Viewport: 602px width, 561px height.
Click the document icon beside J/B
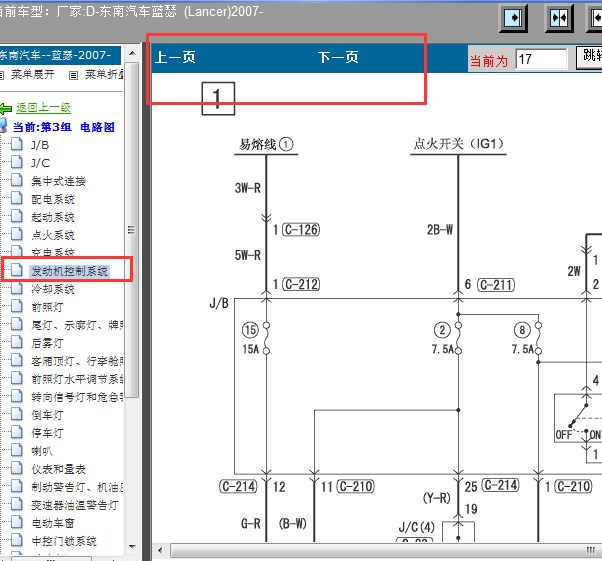pos(17,144)
